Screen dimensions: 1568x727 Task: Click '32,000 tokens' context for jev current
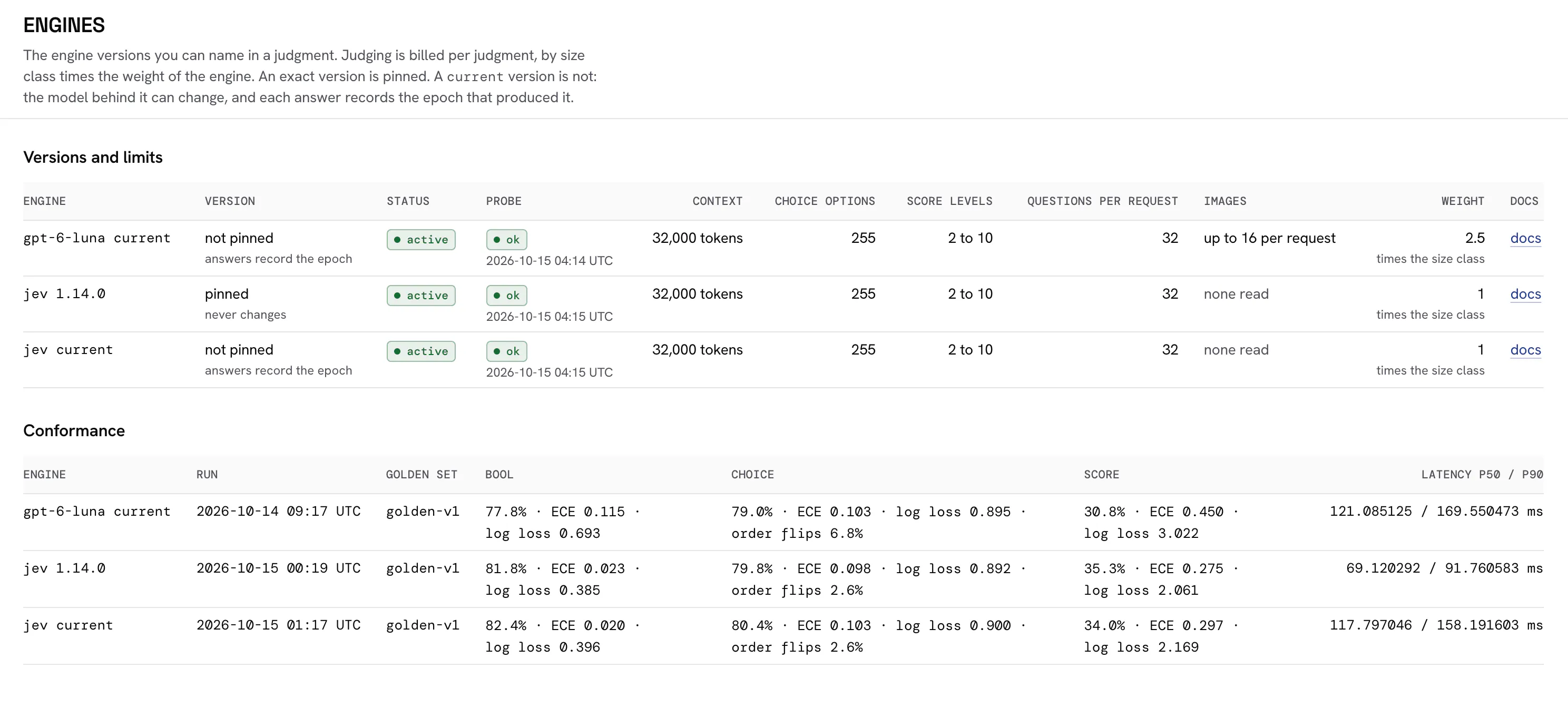[698, 350]
